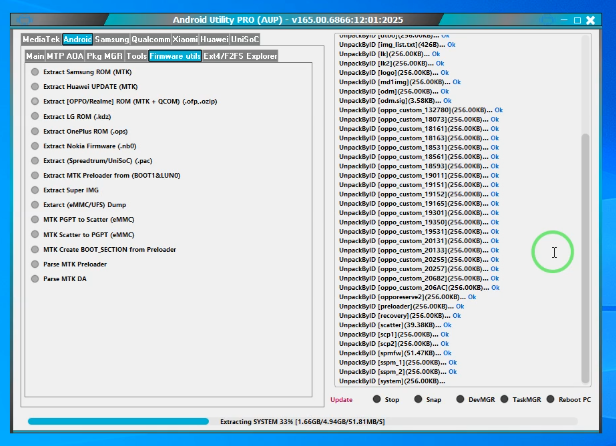Minimize the Android Utility PRO window
The image size is (616, 446).
click(564, 20)
